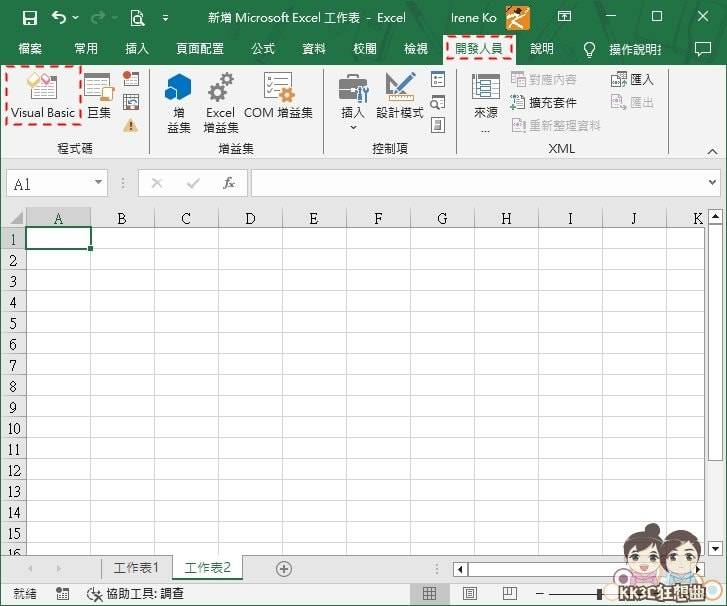This screenshot has width=727, height=606.
Task: Click the zoom out minus button
Action: (x=540, y=593)
